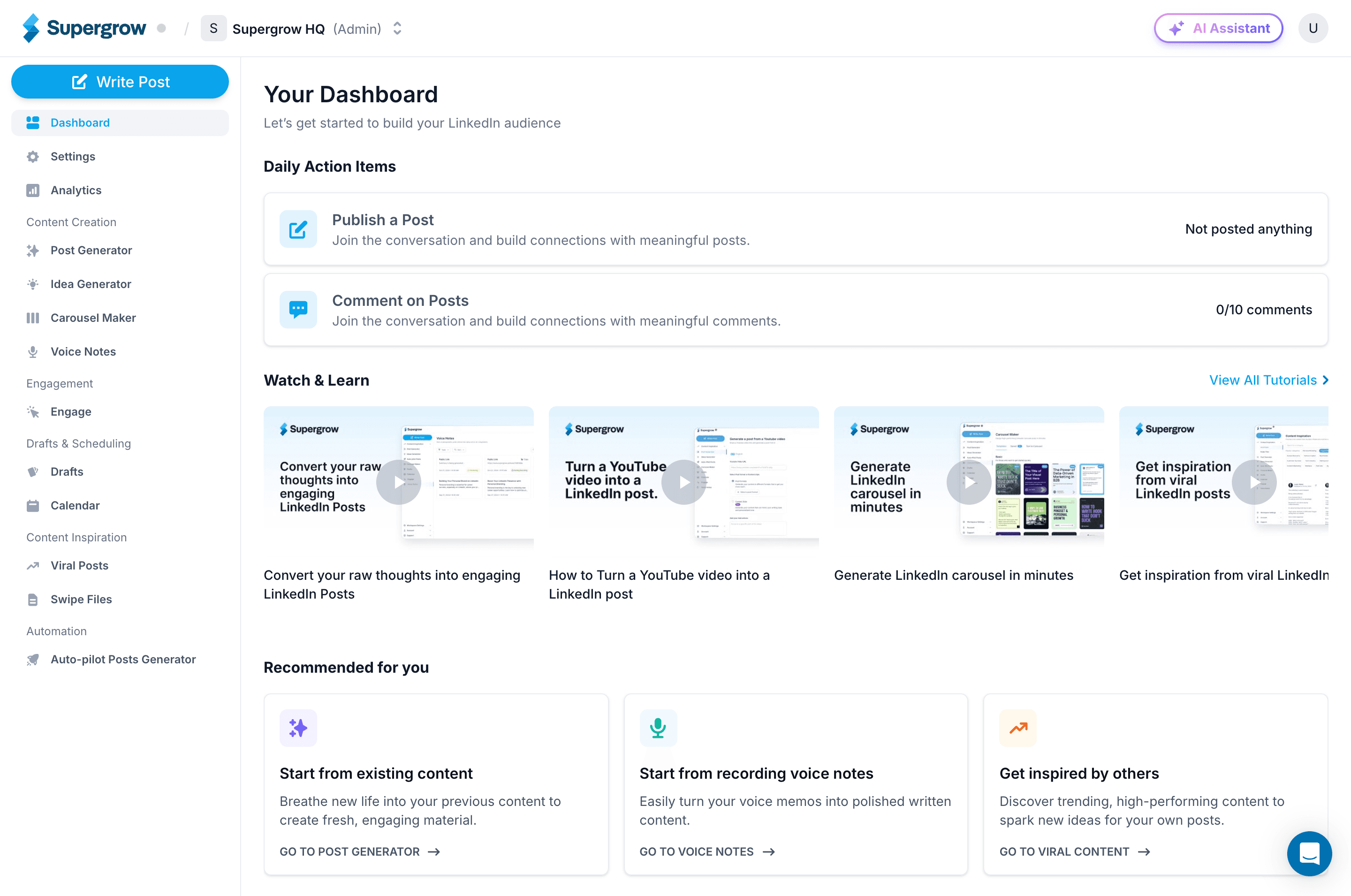Click the Auto-pilot rocket icon
The image size is (1351, 896).
tap(33, 660)
